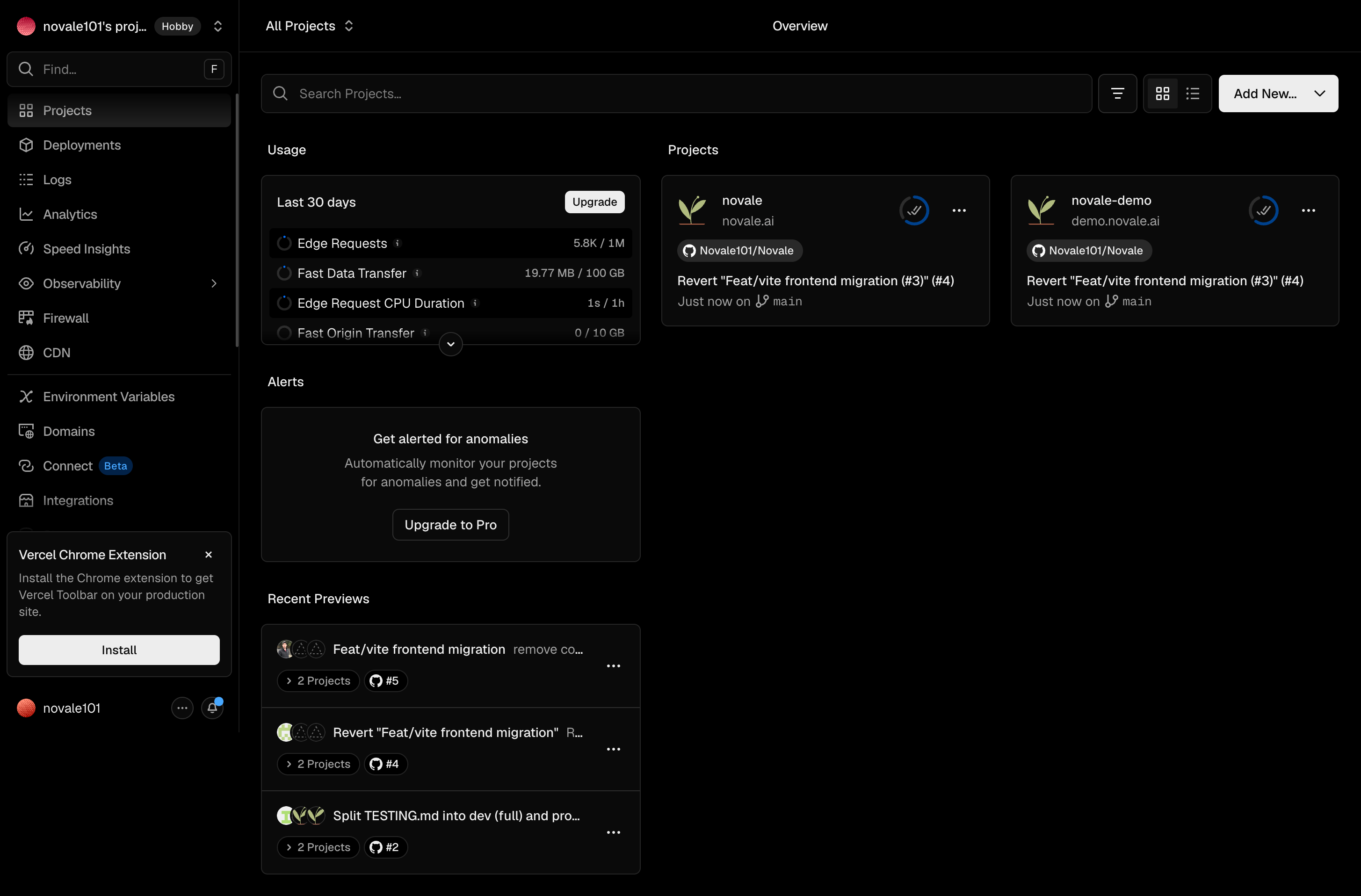
Task: Go to Deployments in sidebar
Action: point(119,145)
